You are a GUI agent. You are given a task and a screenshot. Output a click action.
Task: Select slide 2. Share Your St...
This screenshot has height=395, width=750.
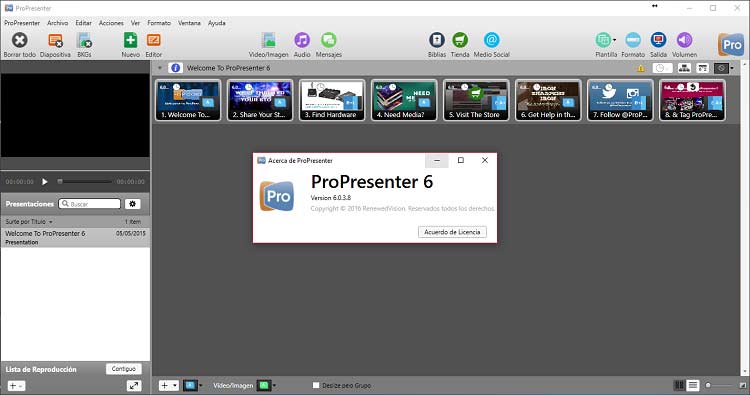click(x=260, y=100)
